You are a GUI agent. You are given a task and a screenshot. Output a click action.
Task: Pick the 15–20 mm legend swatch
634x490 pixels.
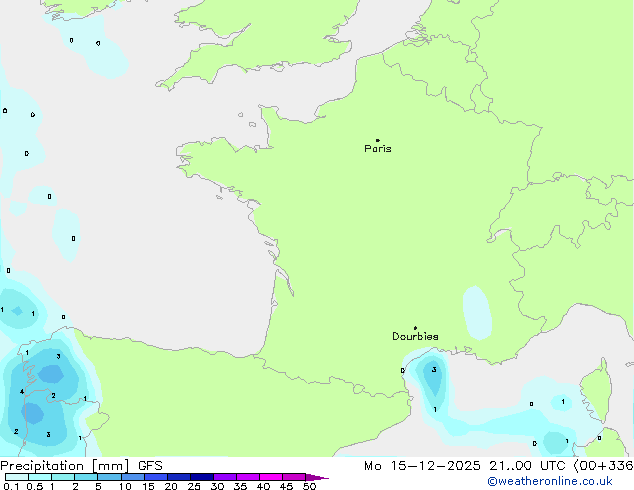(156, 477)
